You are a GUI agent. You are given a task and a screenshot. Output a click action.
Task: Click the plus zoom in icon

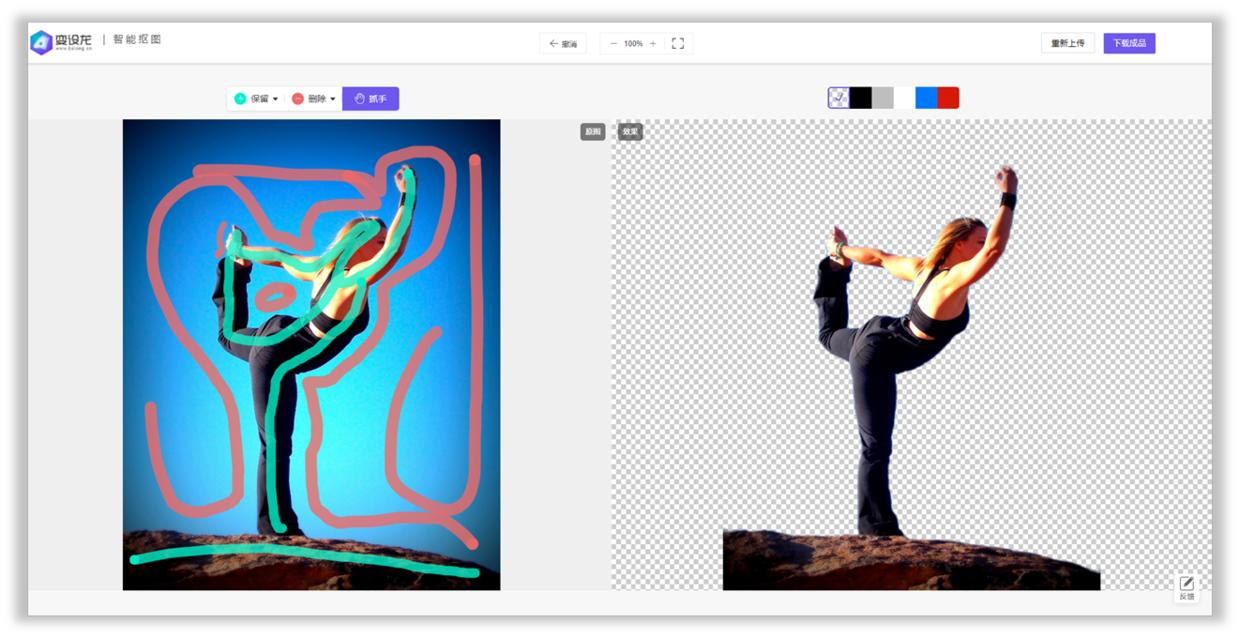[653, 44]
